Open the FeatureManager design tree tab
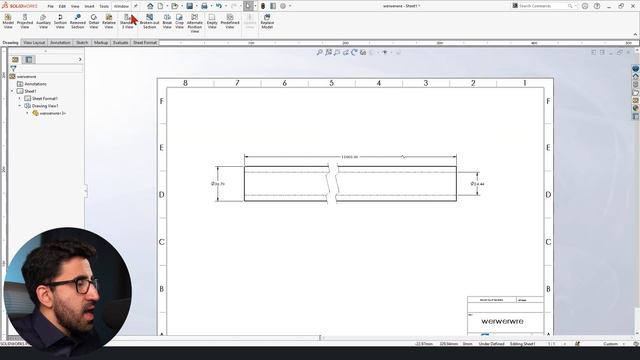Viewport: 640px width, 360px height. [15, 60]
